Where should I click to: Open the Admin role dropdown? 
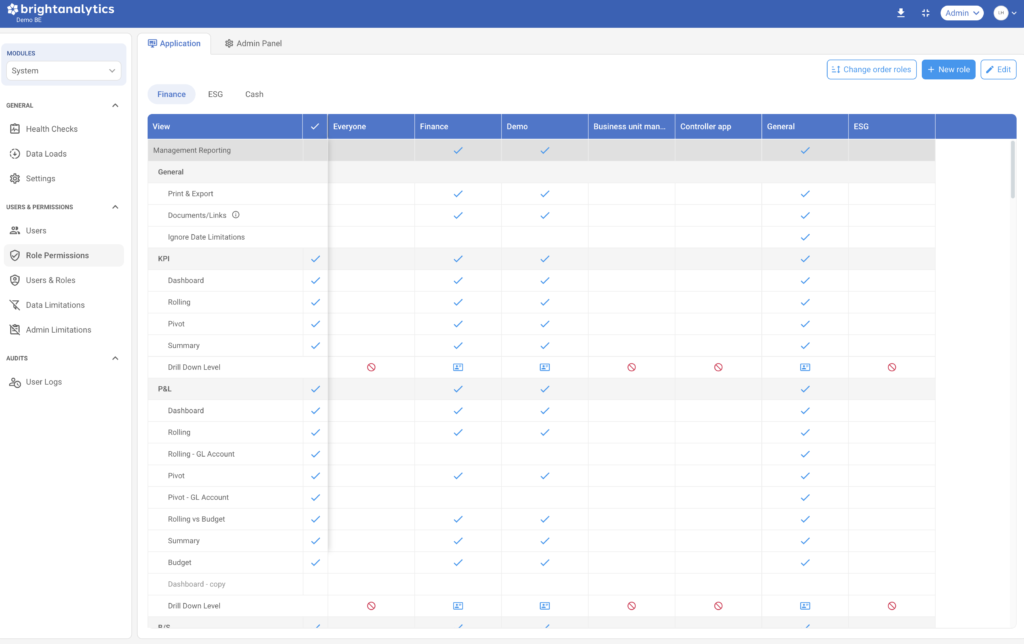[961, 13]
